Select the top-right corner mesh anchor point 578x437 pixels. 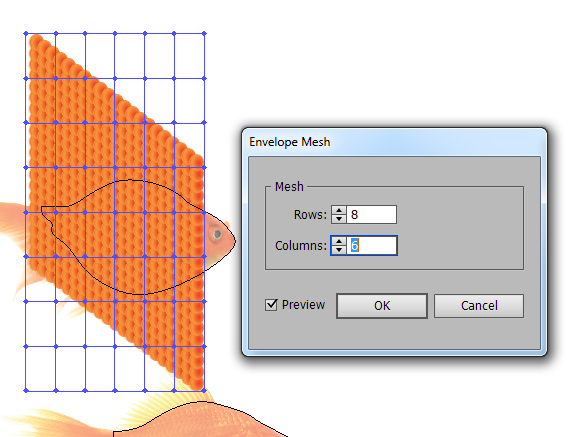pos(205,34)
